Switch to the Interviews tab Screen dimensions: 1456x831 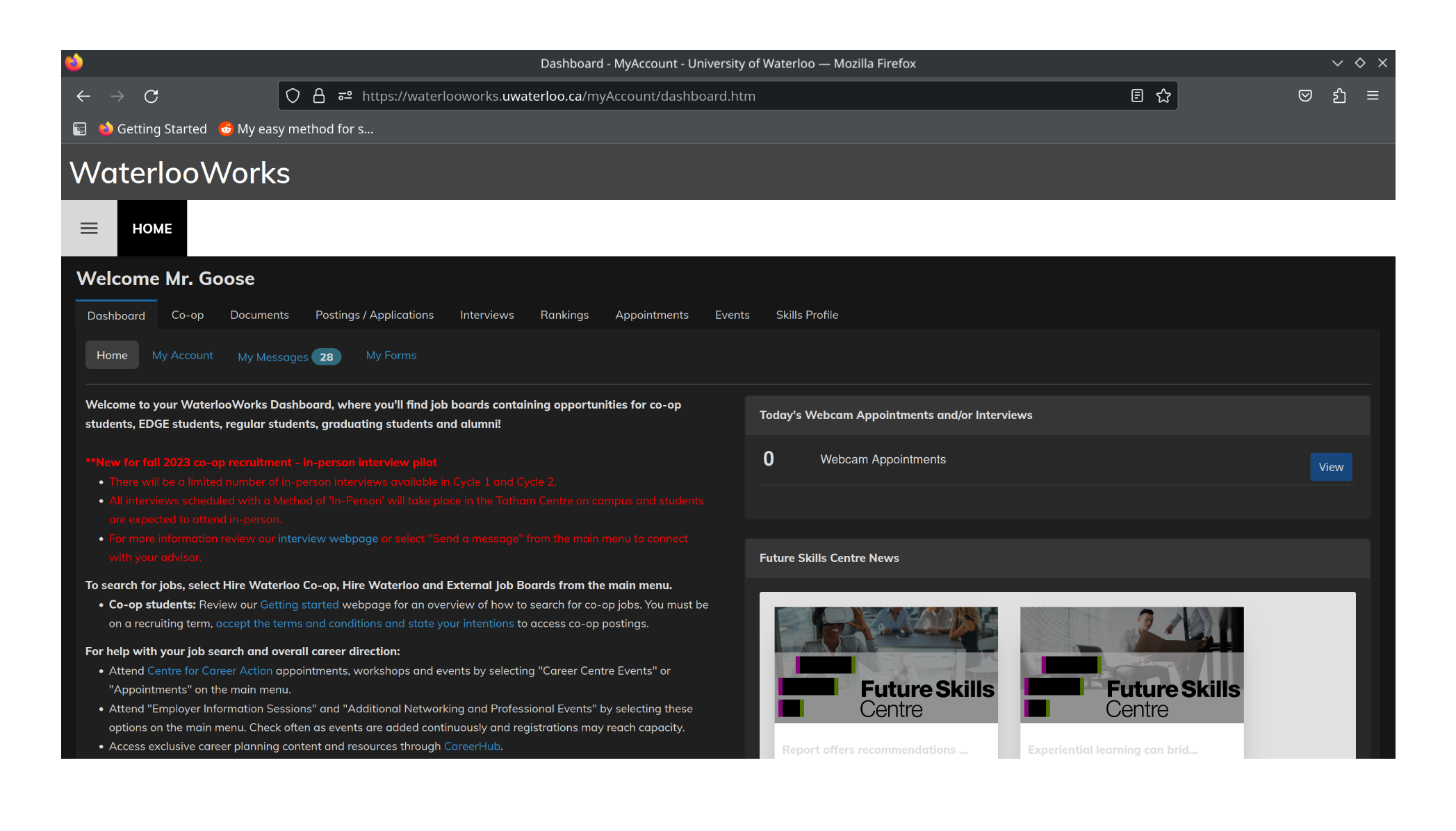click(x=486, y=315)
